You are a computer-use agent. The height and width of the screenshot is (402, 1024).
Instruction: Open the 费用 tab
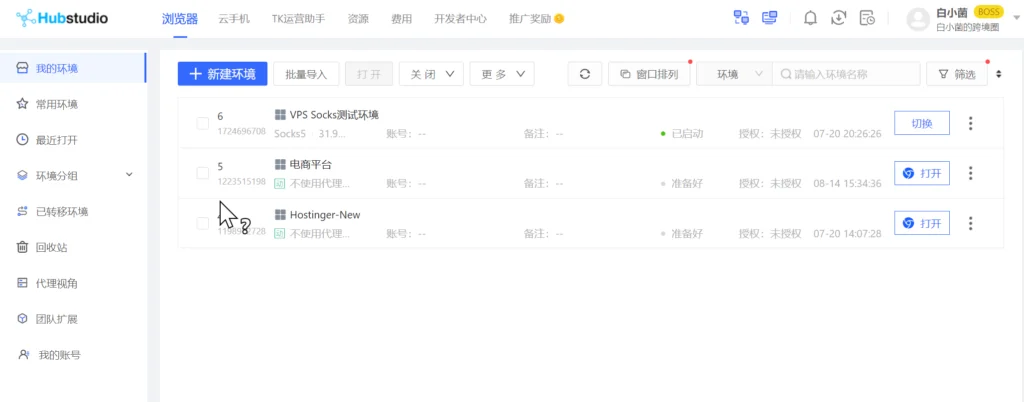[x=402, y=19]
